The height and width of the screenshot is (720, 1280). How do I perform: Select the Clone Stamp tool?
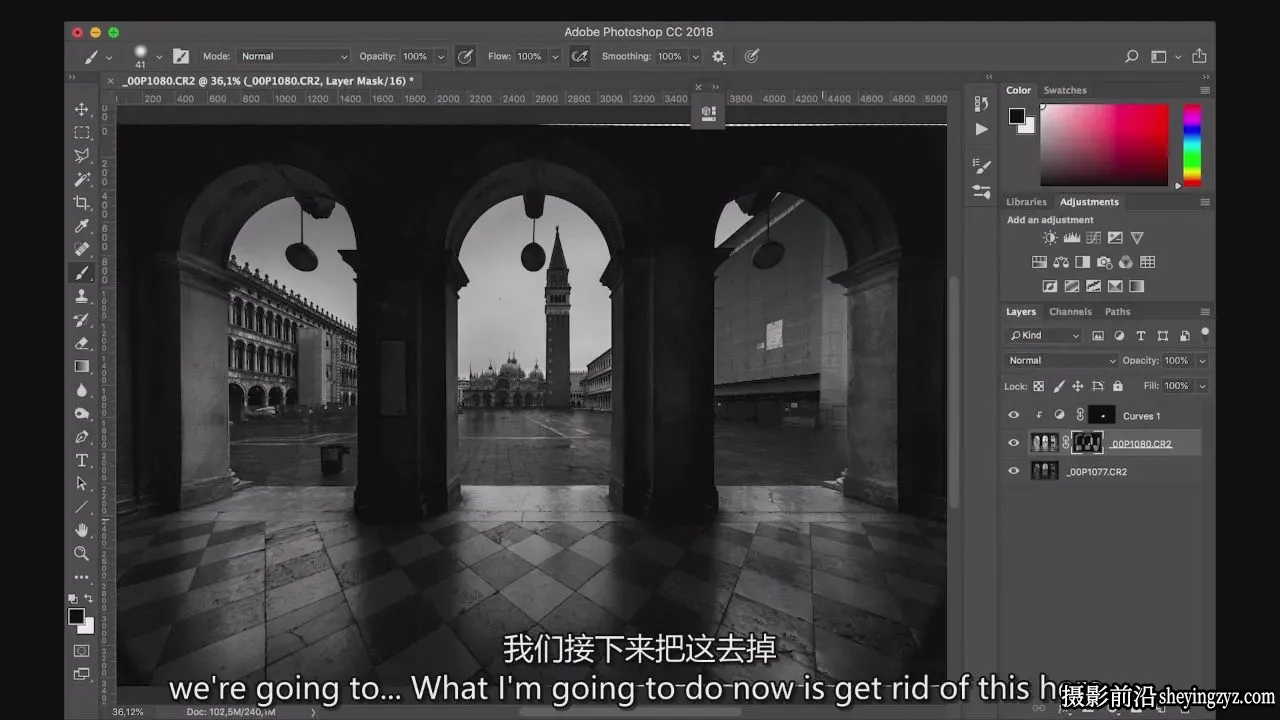click(x=82, y=296)
